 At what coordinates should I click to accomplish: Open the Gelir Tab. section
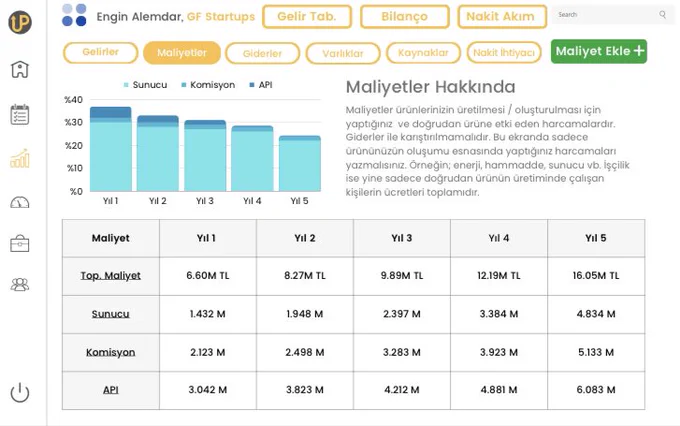[x=307, y=16]
